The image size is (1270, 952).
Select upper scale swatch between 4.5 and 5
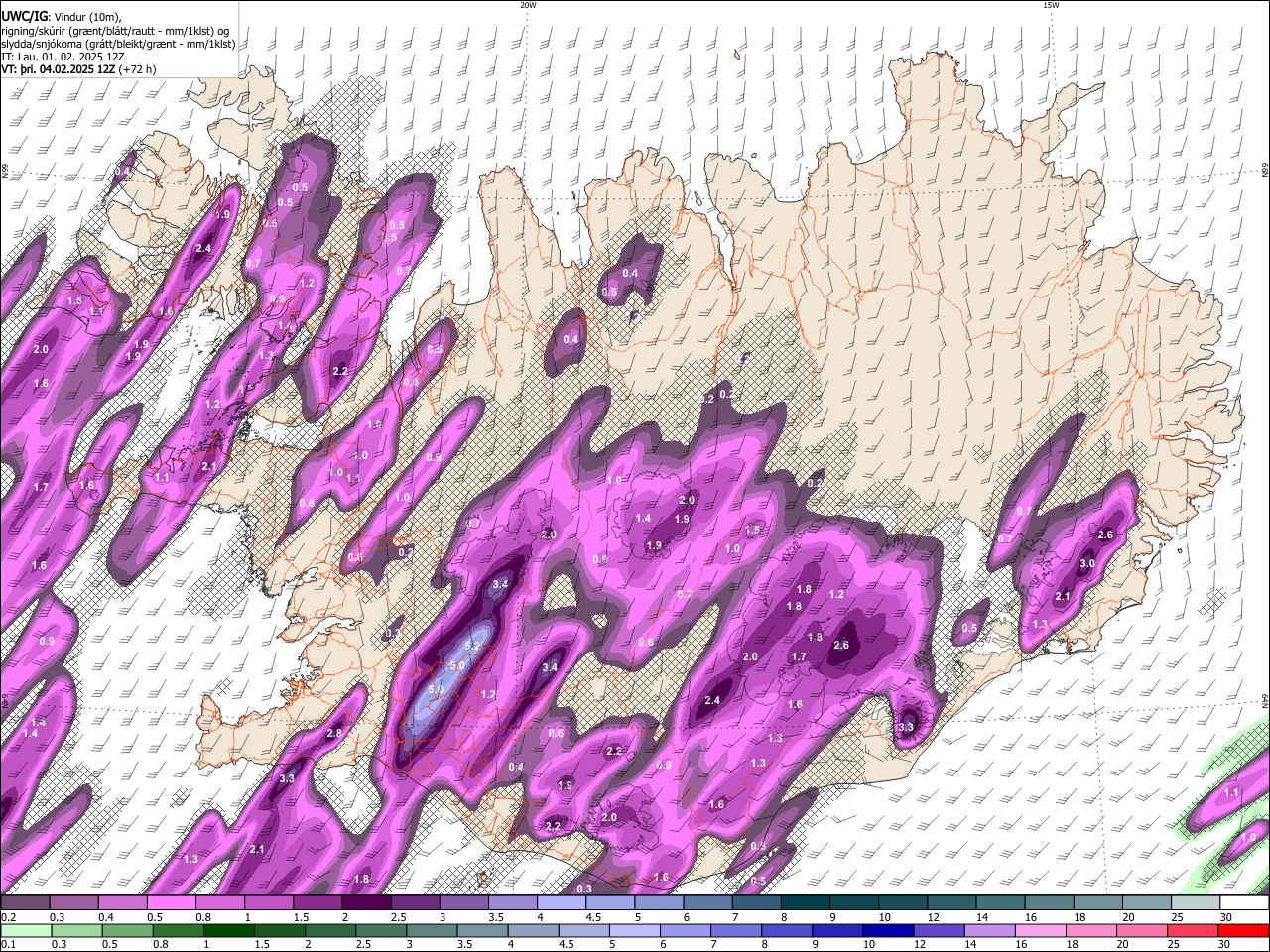[609, 902]
